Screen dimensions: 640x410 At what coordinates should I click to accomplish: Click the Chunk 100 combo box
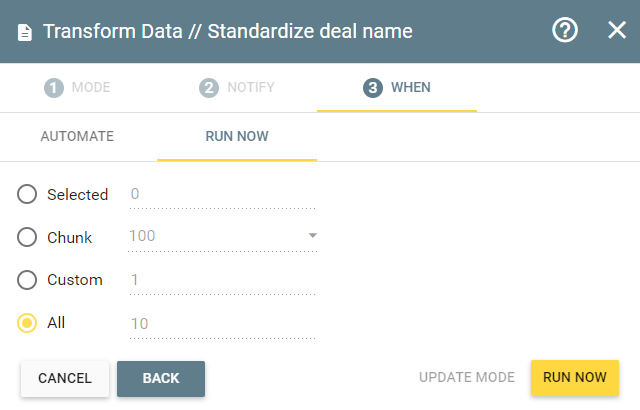click(222, 237)
